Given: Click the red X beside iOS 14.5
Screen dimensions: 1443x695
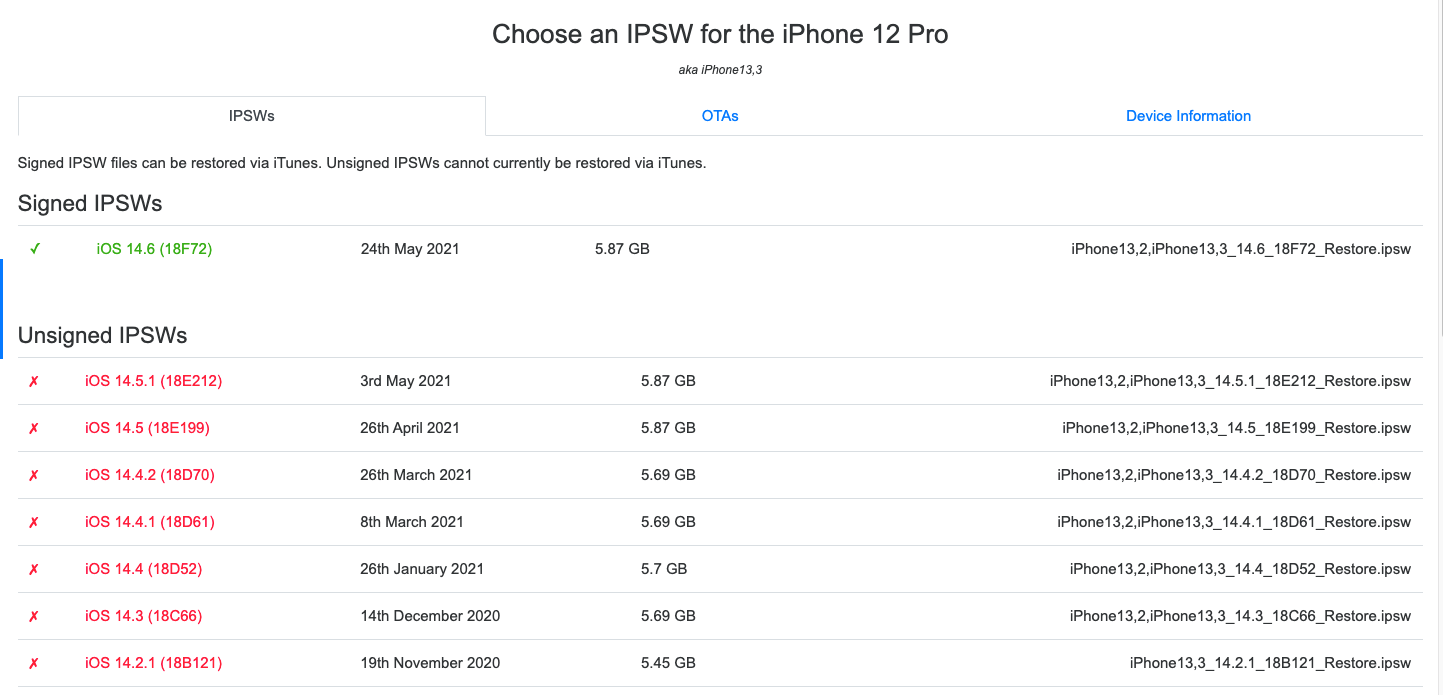Looking at the screenshot, I should [33, 428].
